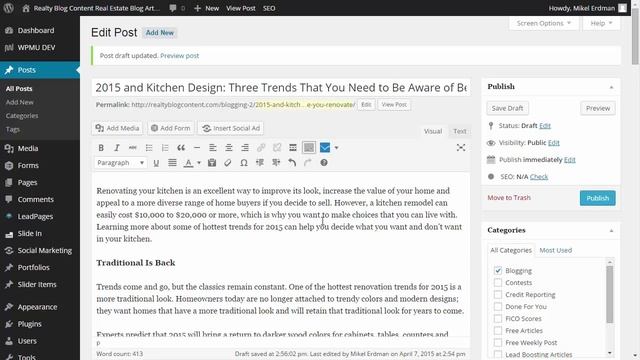This screenshot has width=640, height=360.
Task: Check the Contests category
Action: tap(498, 282)
